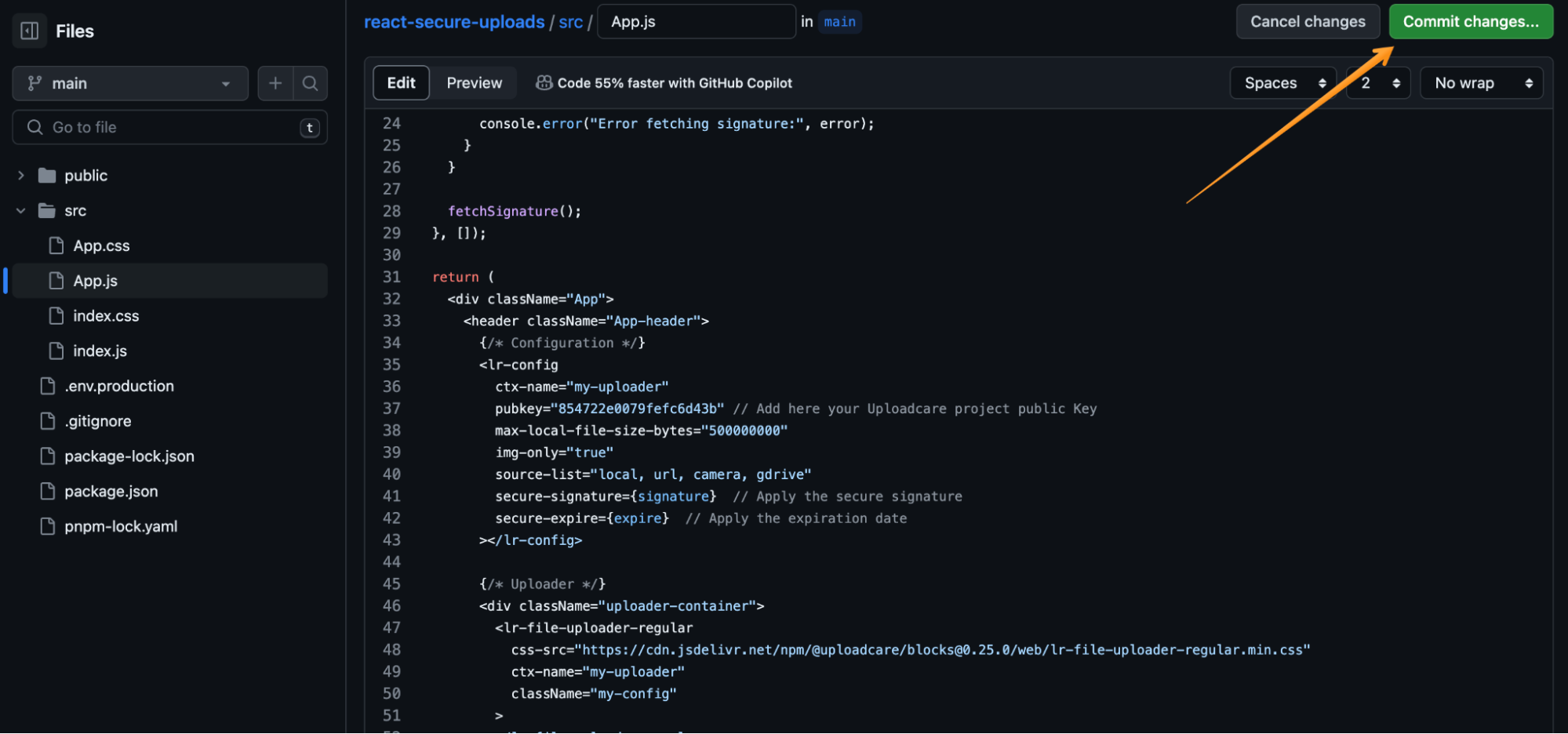This screenshot has height=734, width=1568.
Task: Open the file search magnifier icon
Action: [311, 83]
